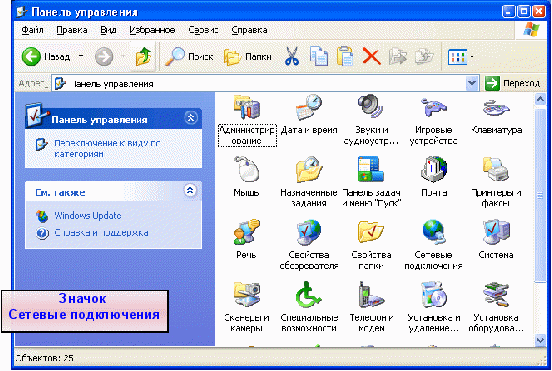Click the scrollbar down arrow
552x371 pixels.
coord(540,340)
